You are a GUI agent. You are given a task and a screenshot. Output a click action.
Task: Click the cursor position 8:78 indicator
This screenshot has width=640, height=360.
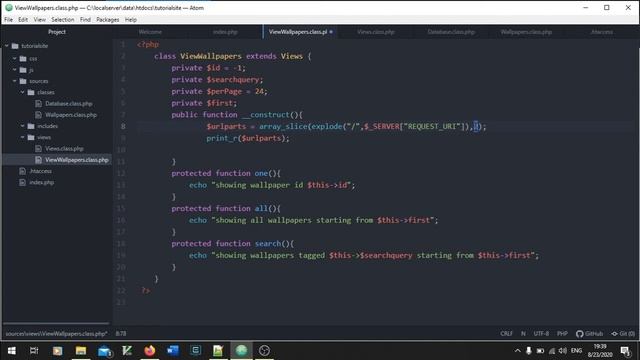click(121, 333)
